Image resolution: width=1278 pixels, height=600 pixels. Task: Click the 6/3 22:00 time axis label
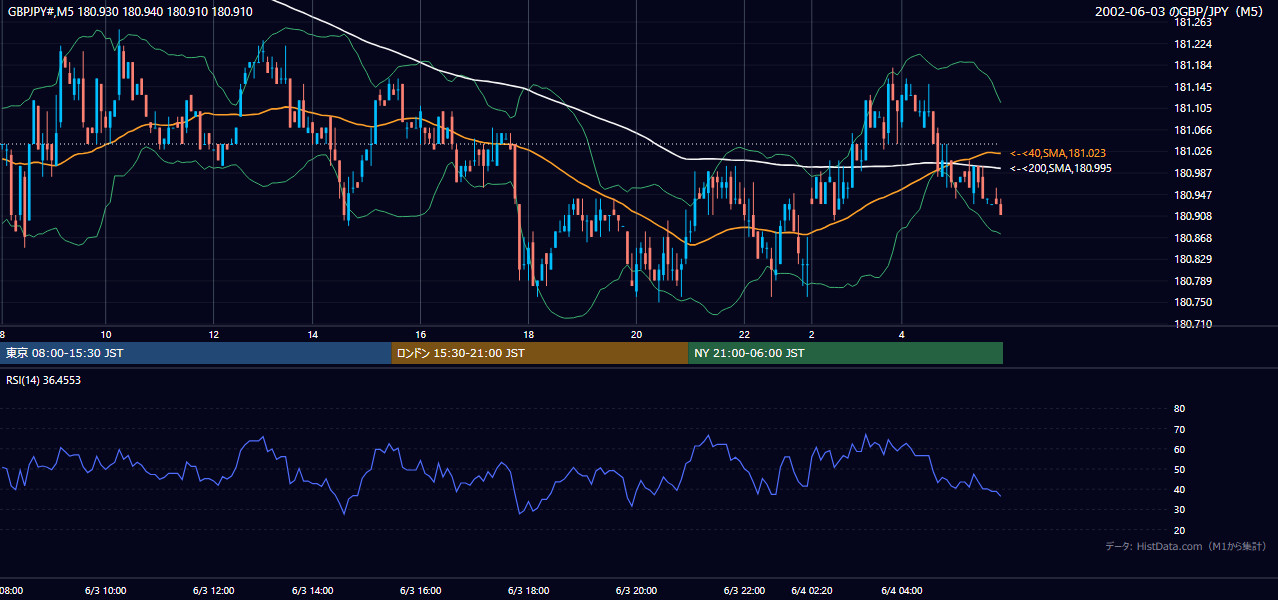tap(743, 591)
